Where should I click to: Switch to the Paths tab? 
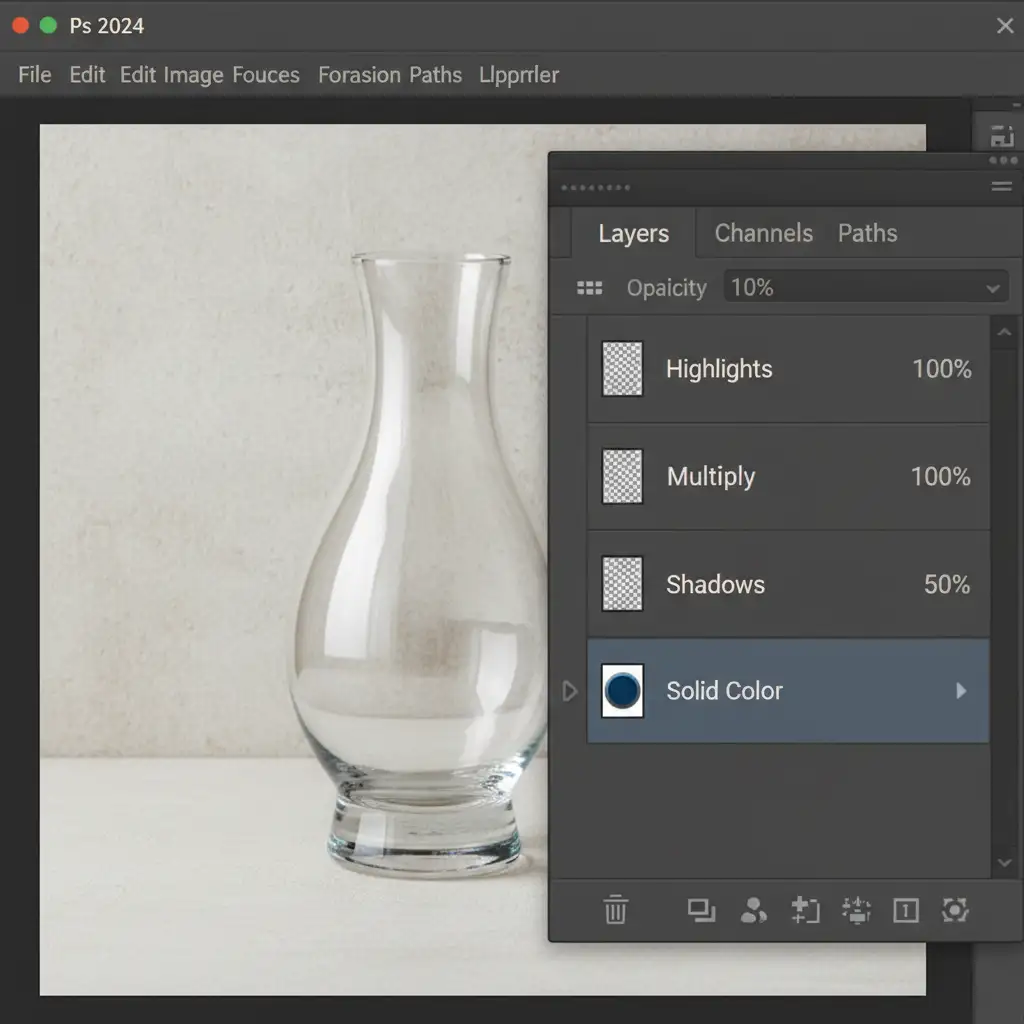[x=867, y=233]
